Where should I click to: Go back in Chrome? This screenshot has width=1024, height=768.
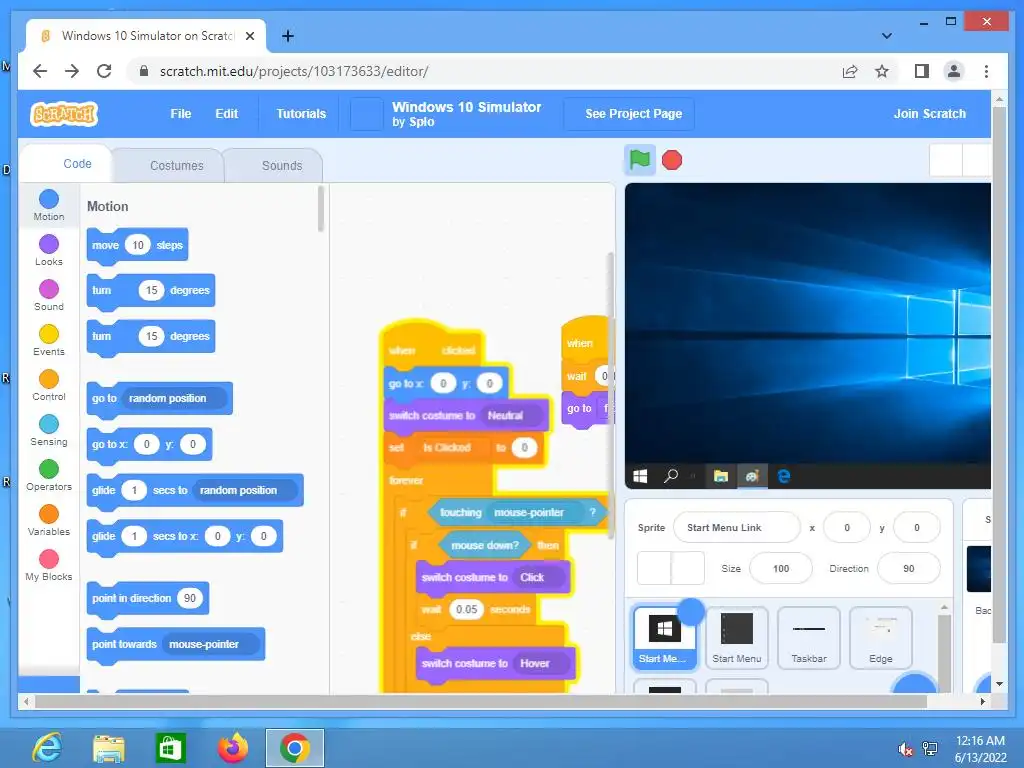[x=40, y=71]
